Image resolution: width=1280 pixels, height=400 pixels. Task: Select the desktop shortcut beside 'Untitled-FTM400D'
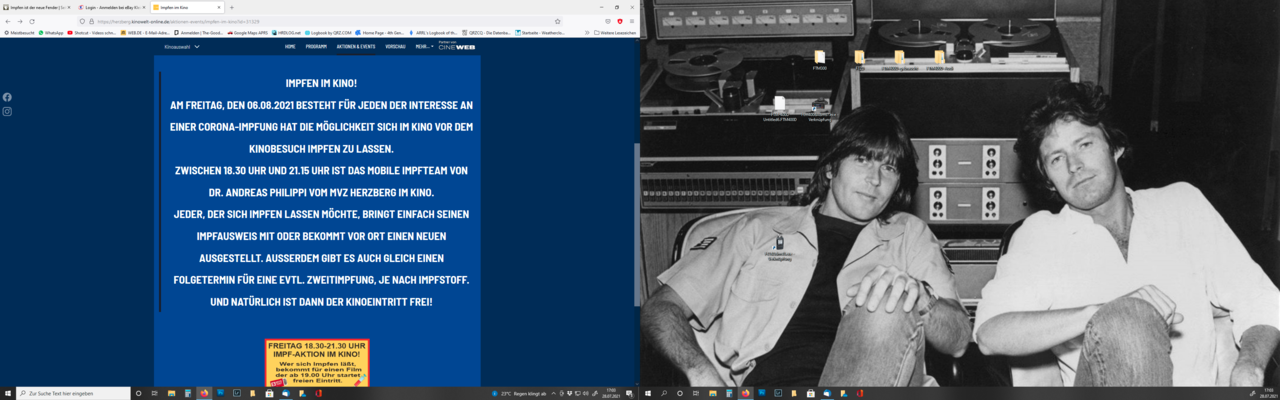[818, 111]
